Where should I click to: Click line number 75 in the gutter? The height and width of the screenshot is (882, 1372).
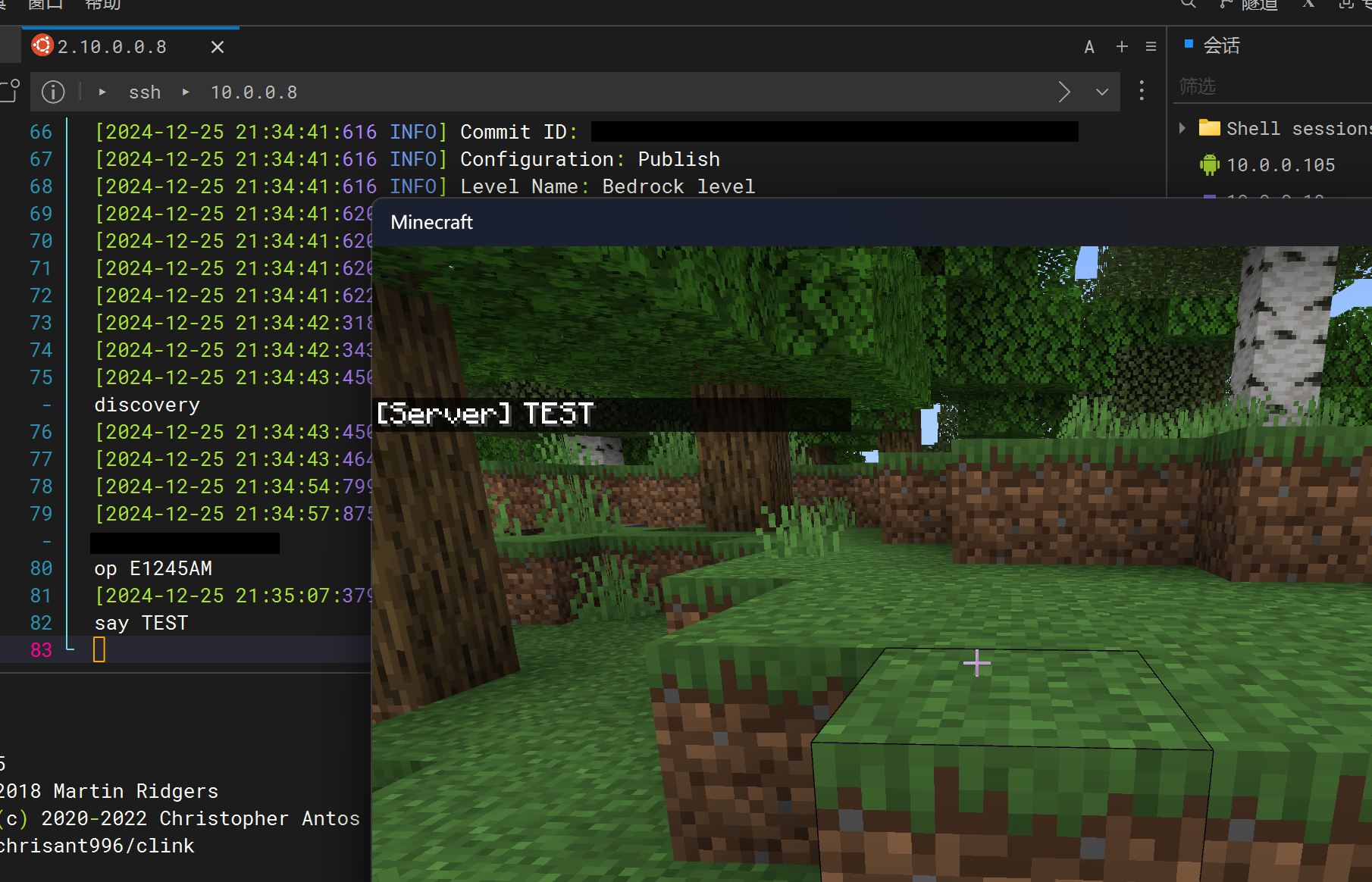click(x=41, y=377)
